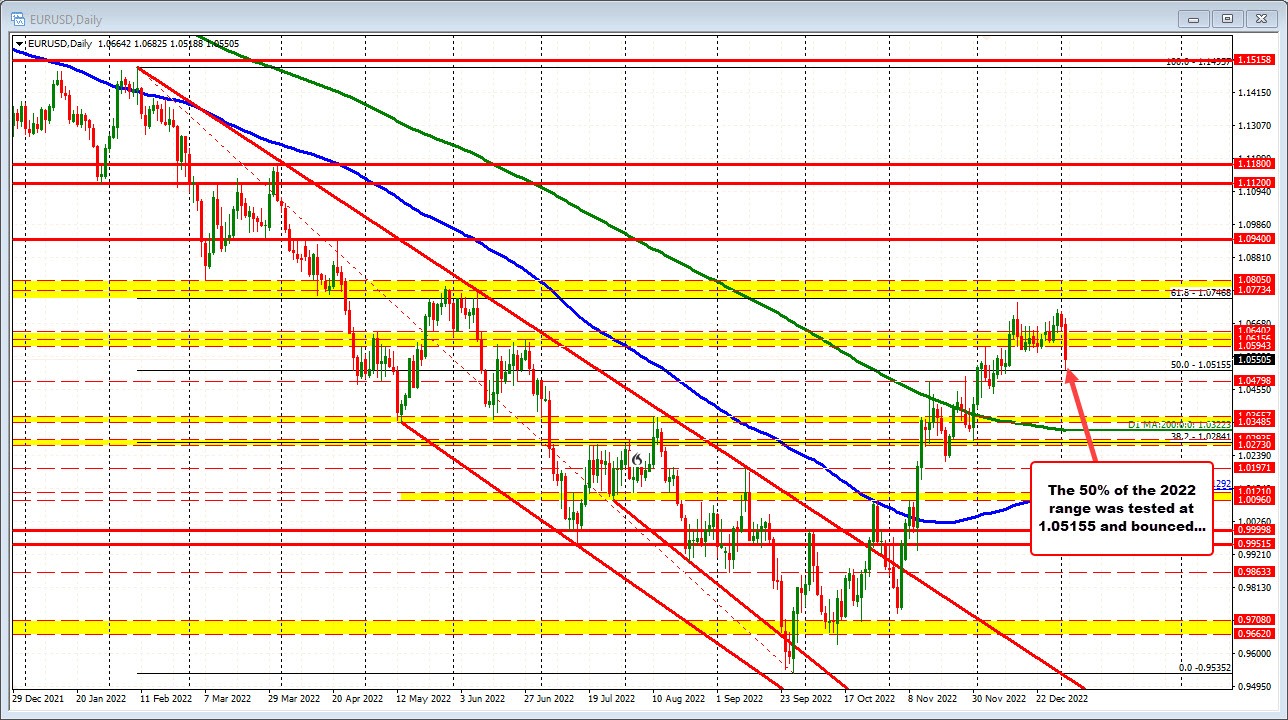1288x720 pixels.
Task: Select the 0.98633 red price label
Action: [1254, 572]
